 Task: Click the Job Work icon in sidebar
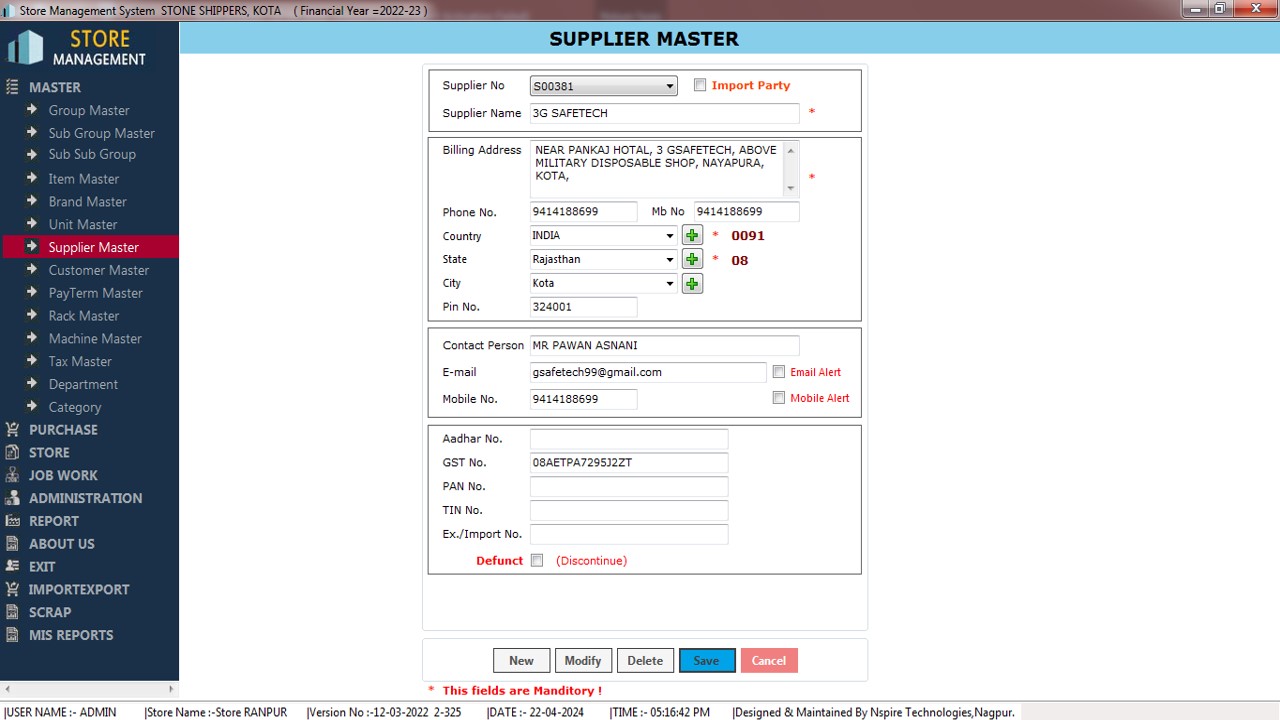click(x=13, y=475)
